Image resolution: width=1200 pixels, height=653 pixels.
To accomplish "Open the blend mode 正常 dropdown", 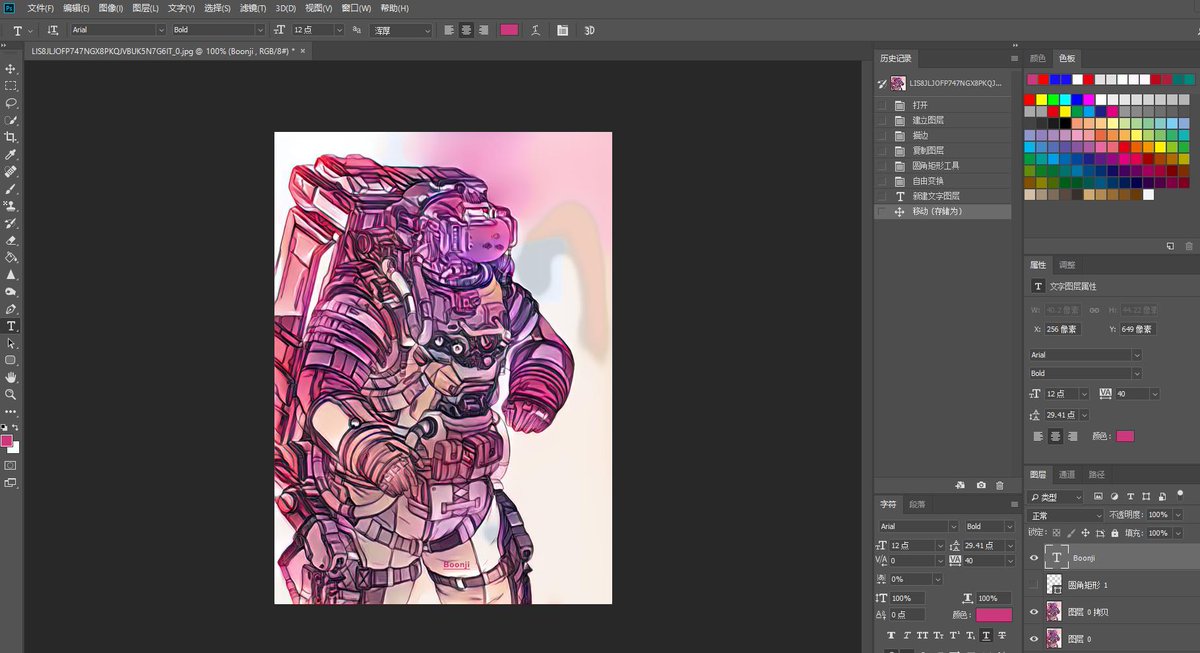I will pyautogui.click(x=1065, y=515).
